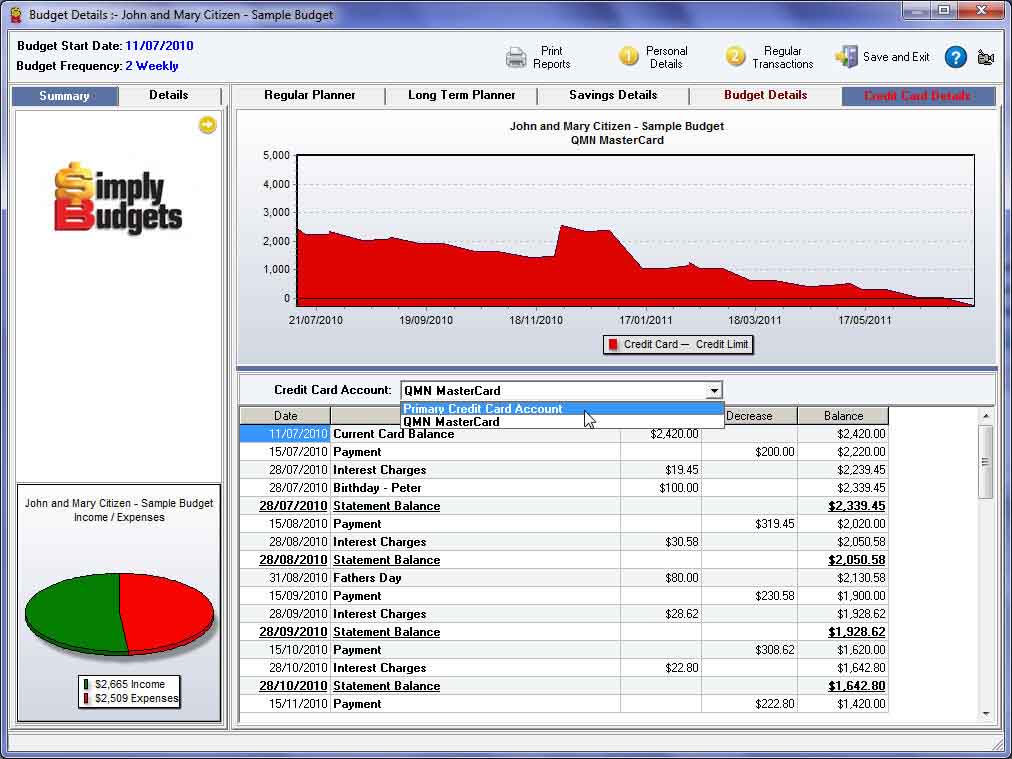
Task: Open the Budget Details tab
Action: click(765, 95)
